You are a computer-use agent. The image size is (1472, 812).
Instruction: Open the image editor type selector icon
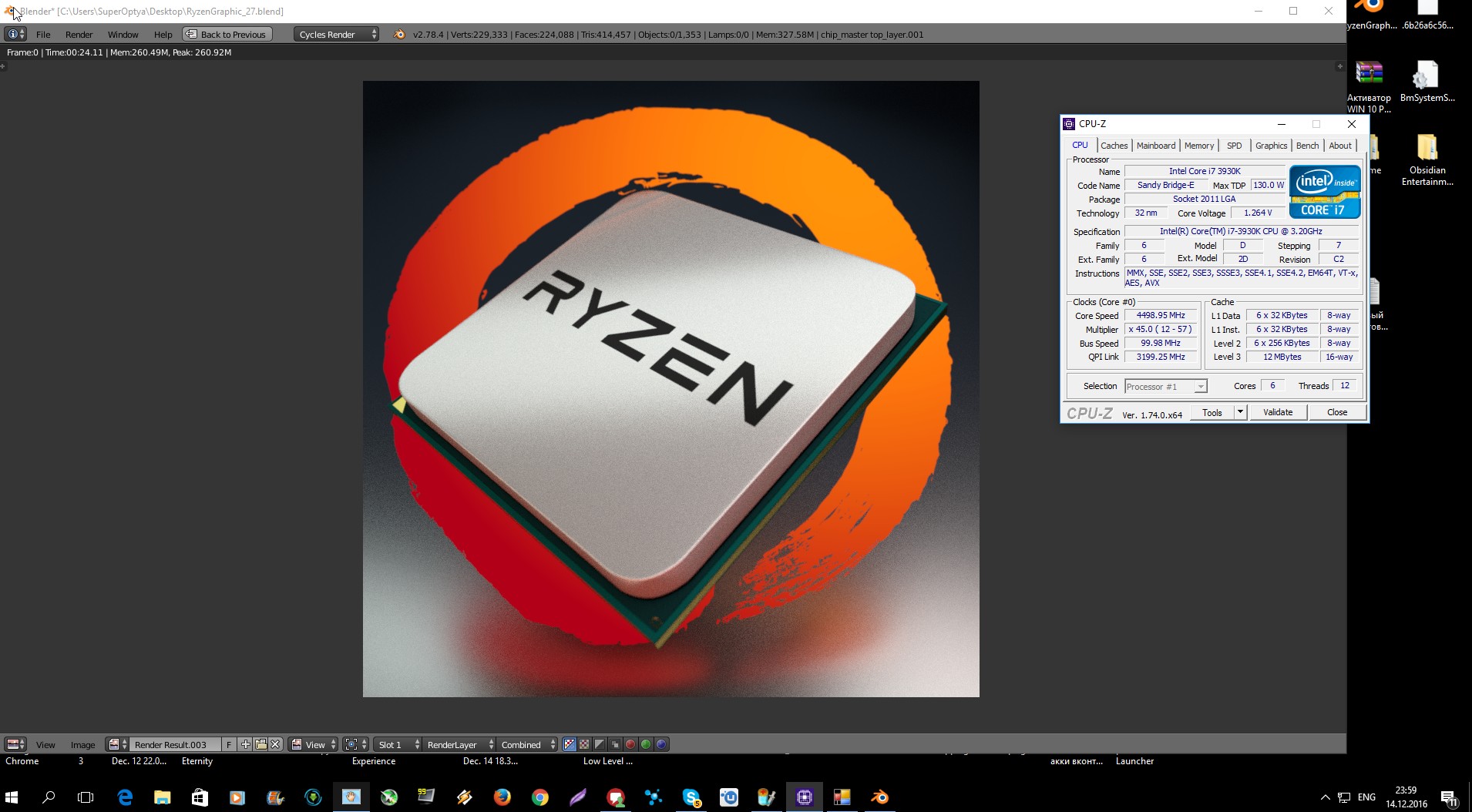click(x=15, y=744)
